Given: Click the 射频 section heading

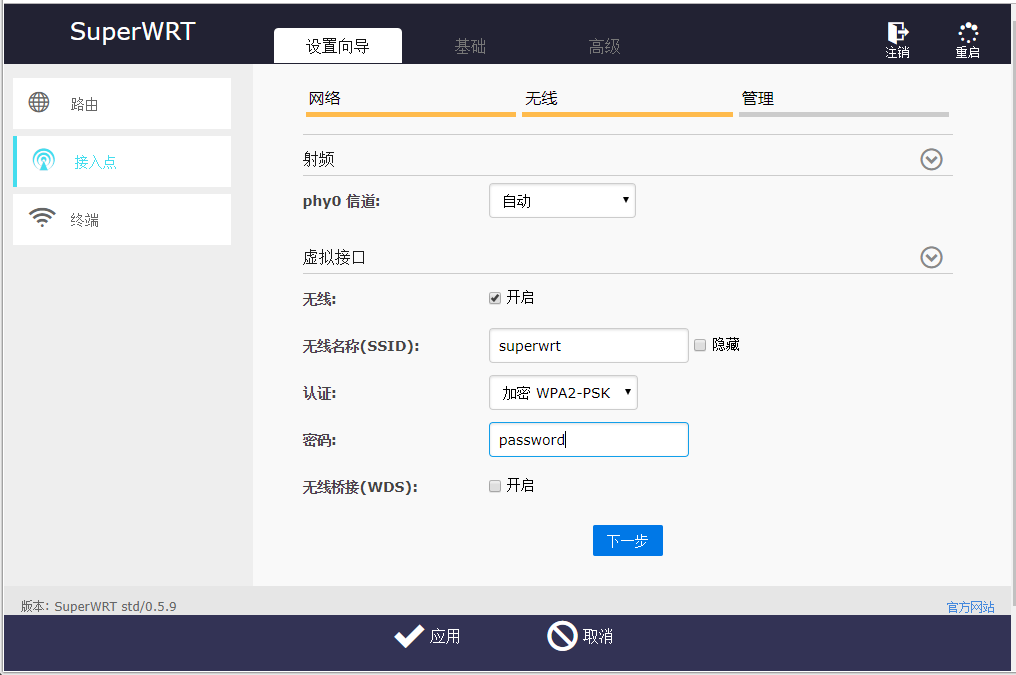Looking at the screenshot, I should click(x=318, y=159).
